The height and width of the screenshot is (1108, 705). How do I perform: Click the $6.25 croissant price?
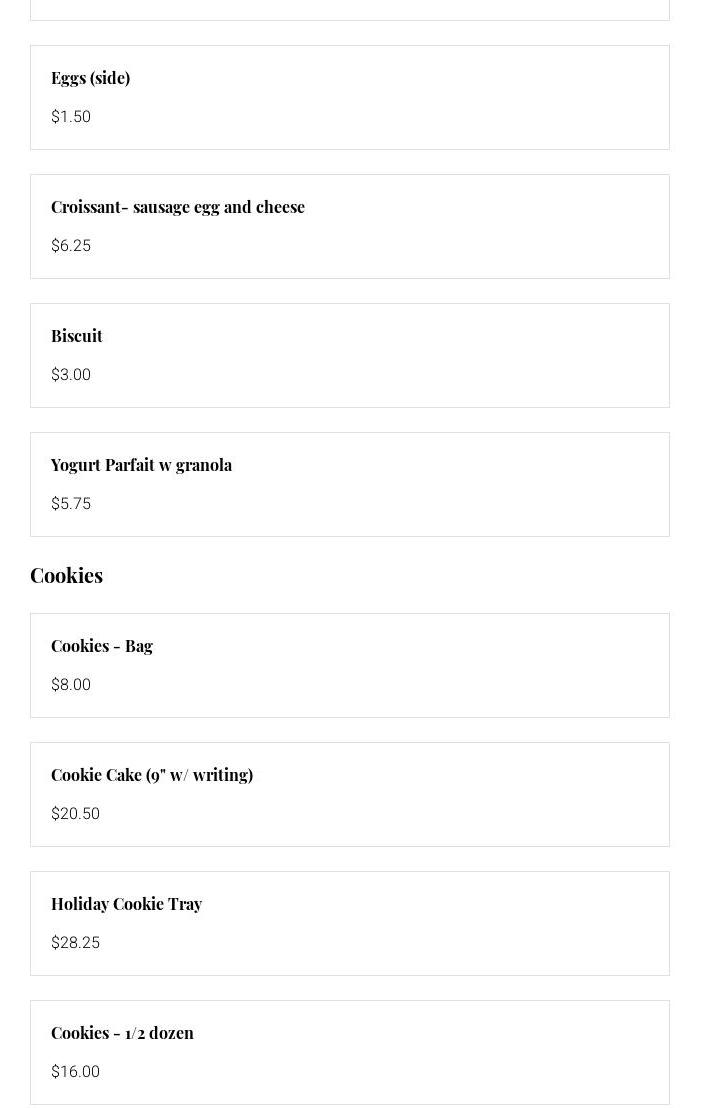pyautogui.click(x=71, y=246)
